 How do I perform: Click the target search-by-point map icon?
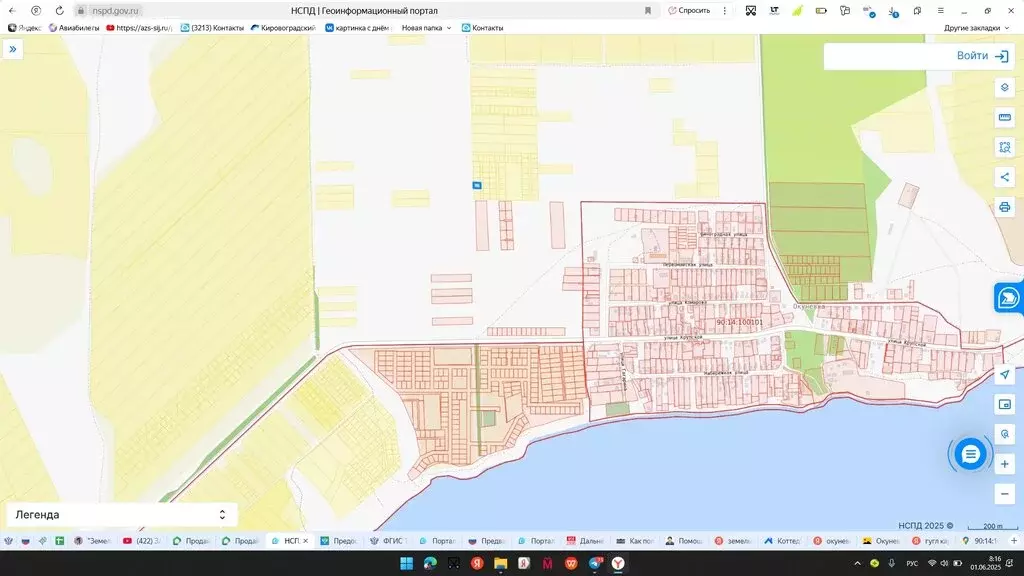click(x=1004, y=434)
